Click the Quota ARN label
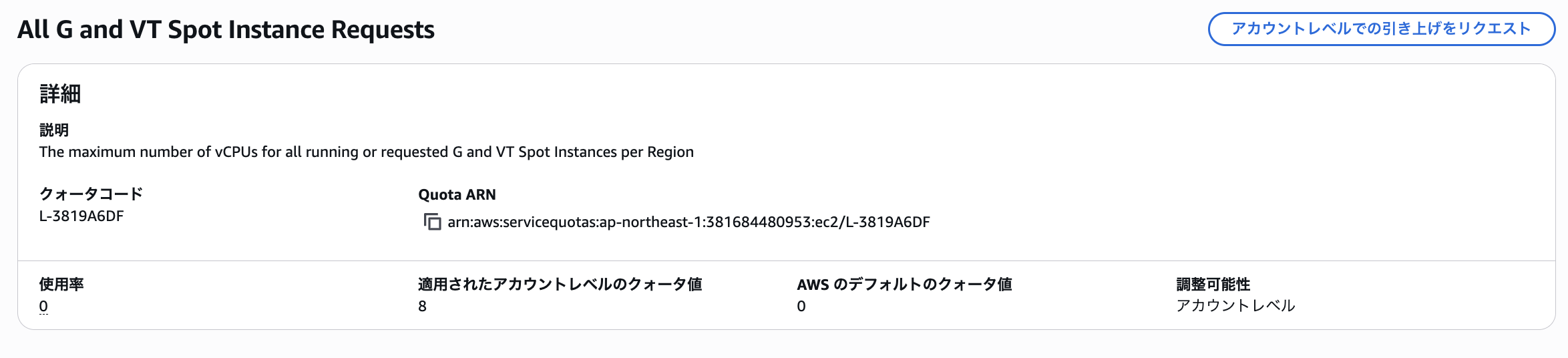Screen dimensions: 1568x358 coord(457,195)
